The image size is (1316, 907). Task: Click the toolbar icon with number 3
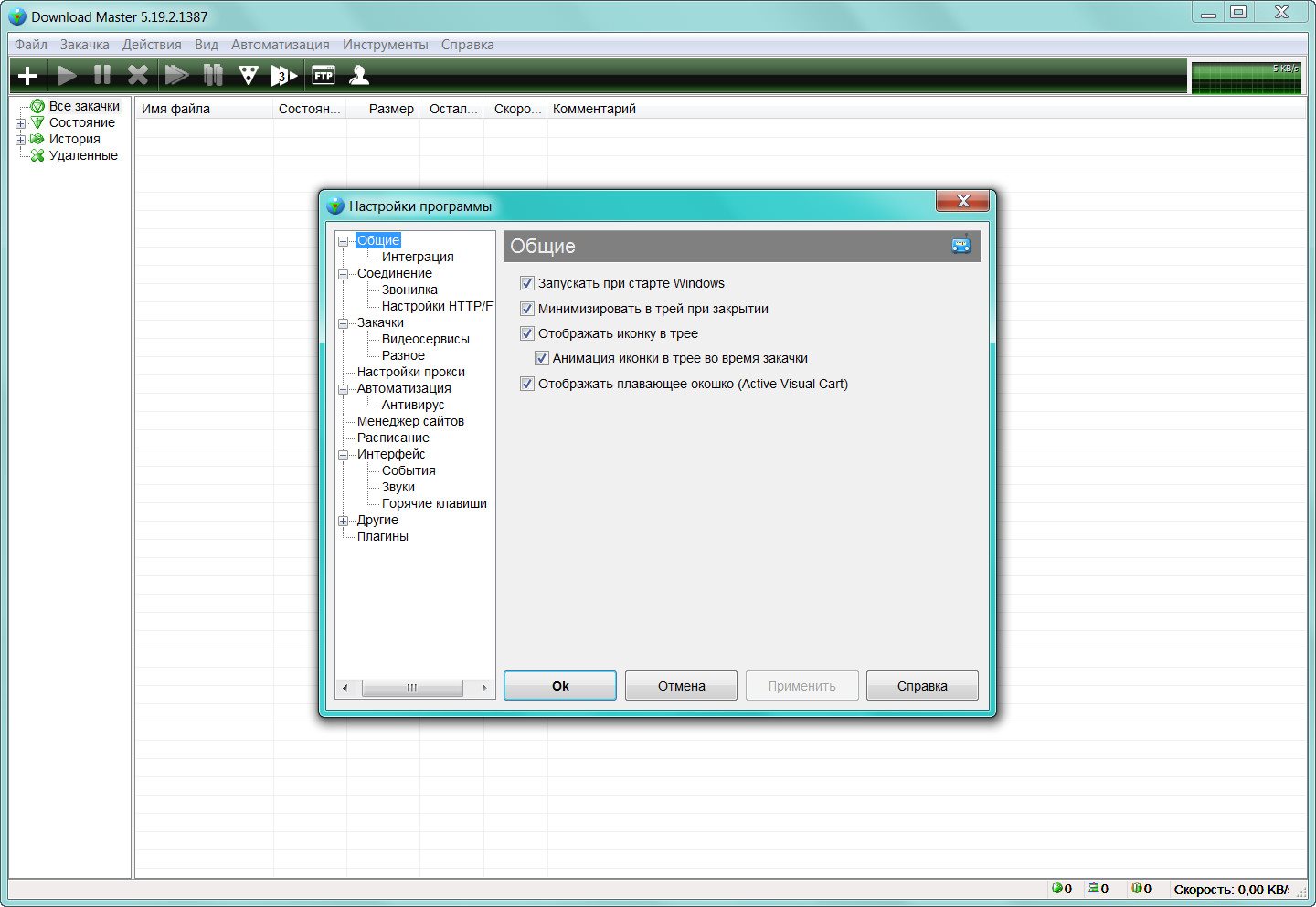coord(284,76)
